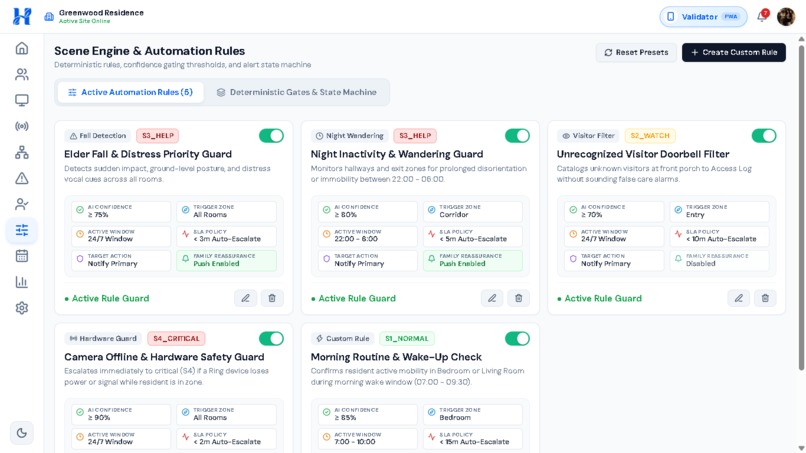Click 'Push Enabled' in Fall Detection card
Viewport: 806px width, 453px height.
tap(216, 264)
